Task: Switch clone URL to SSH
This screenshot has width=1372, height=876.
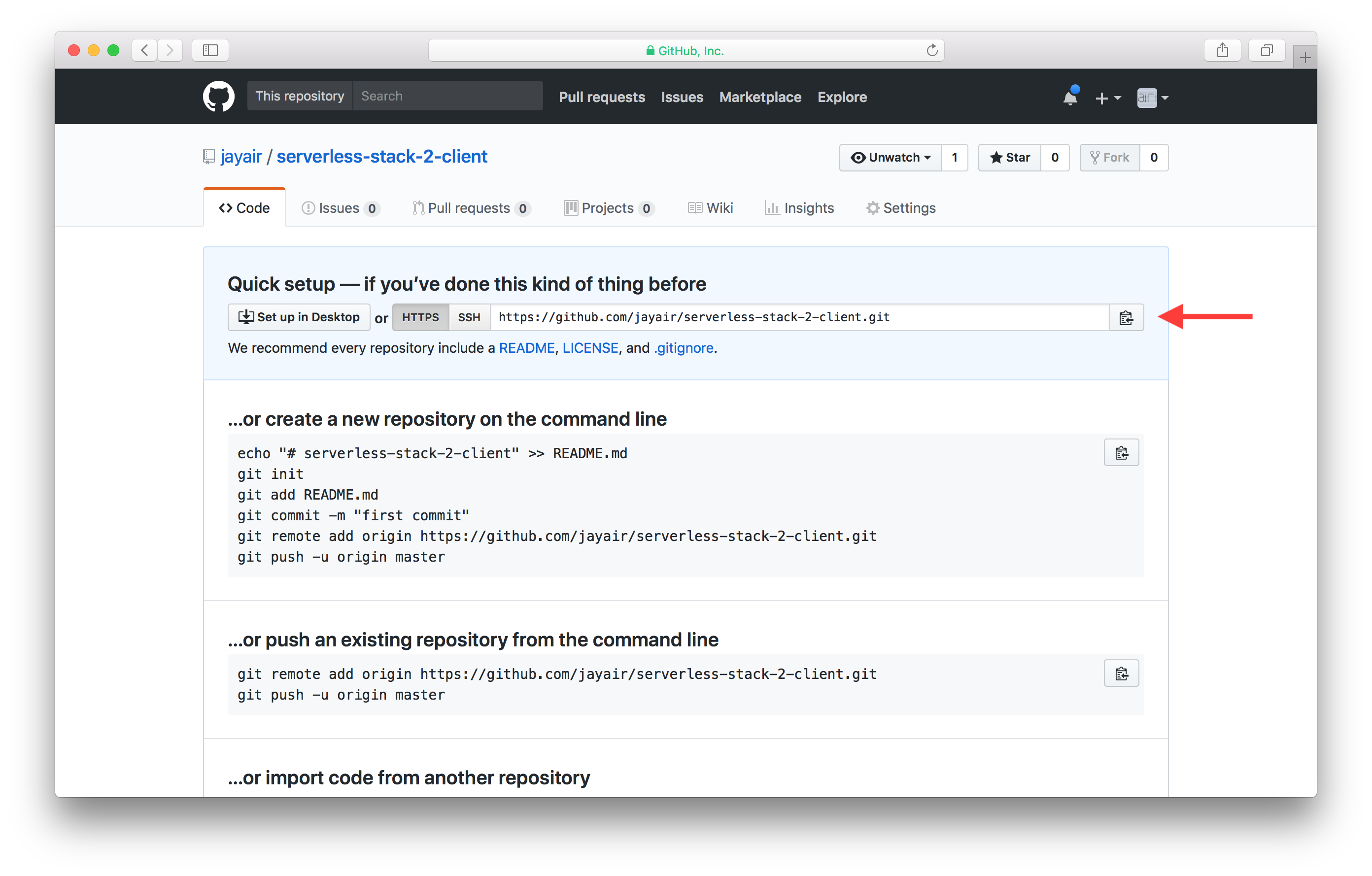Action: point(469,317)
